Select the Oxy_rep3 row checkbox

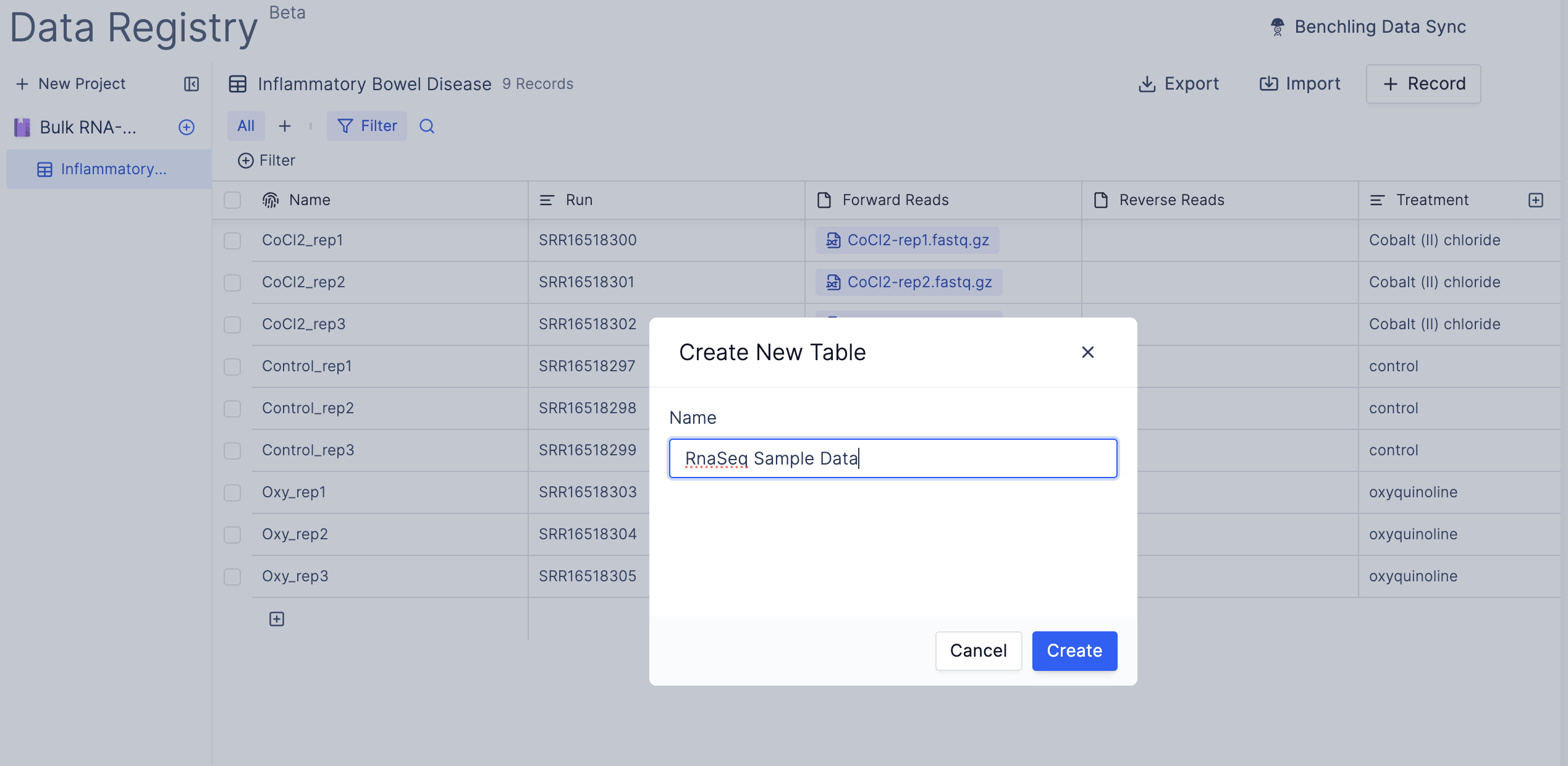click(232, 576)
